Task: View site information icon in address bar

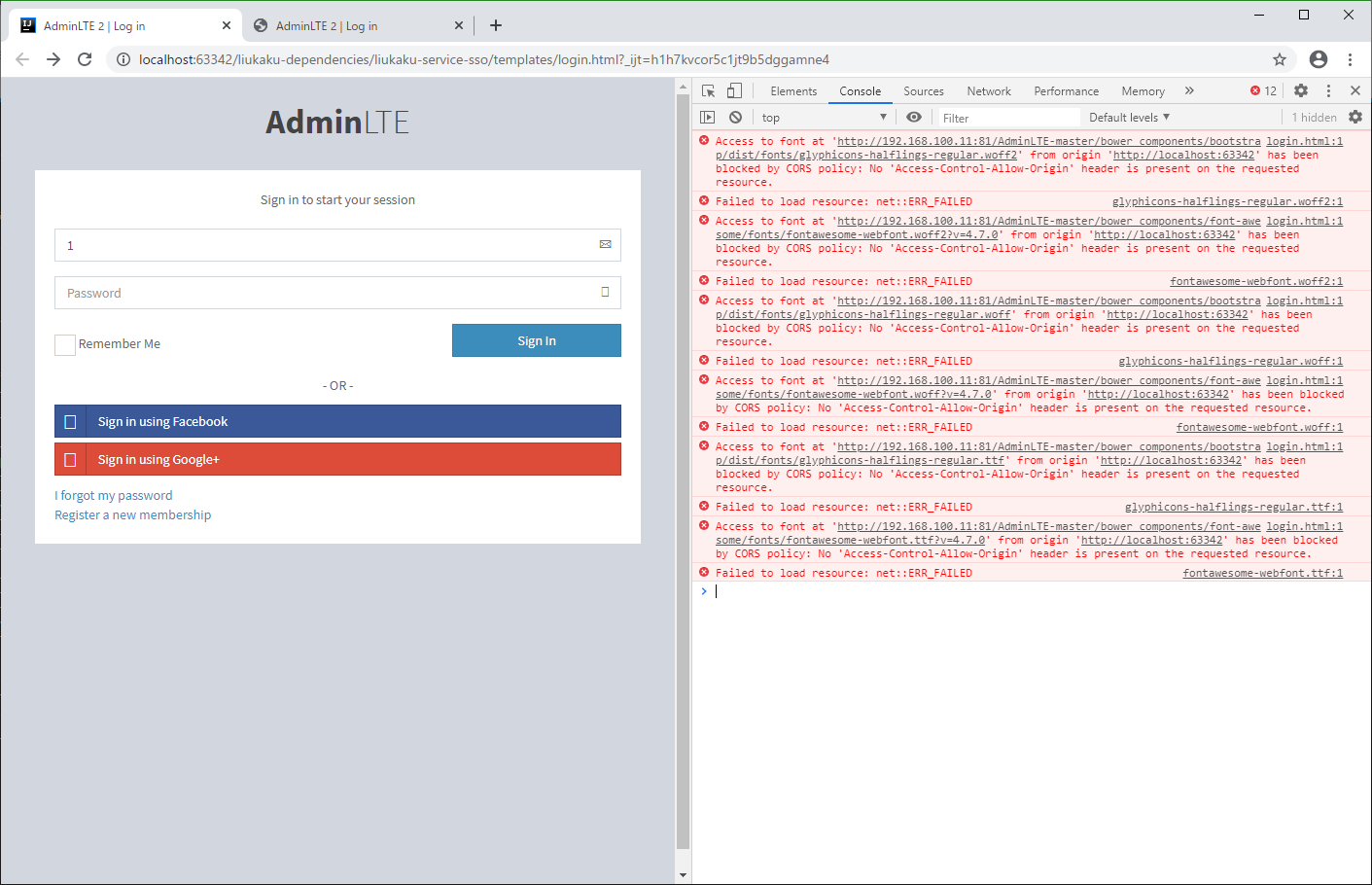Action: pyautogui.click(x=123, y=59)
